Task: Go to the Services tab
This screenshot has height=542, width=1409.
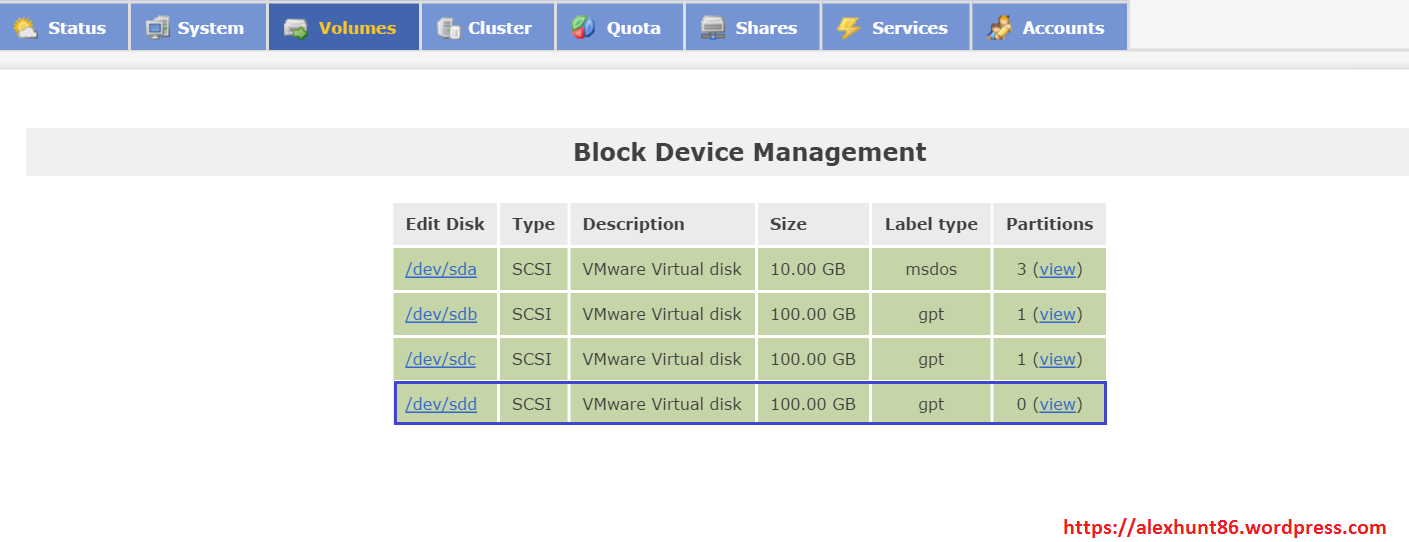Action: pos(909,28)
